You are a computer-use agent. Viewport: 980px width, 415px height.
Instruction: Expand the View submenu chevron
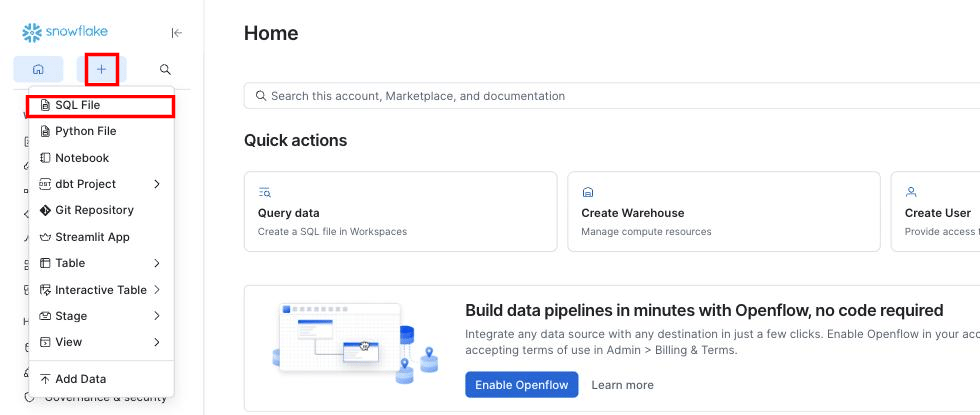coord(157,342)
